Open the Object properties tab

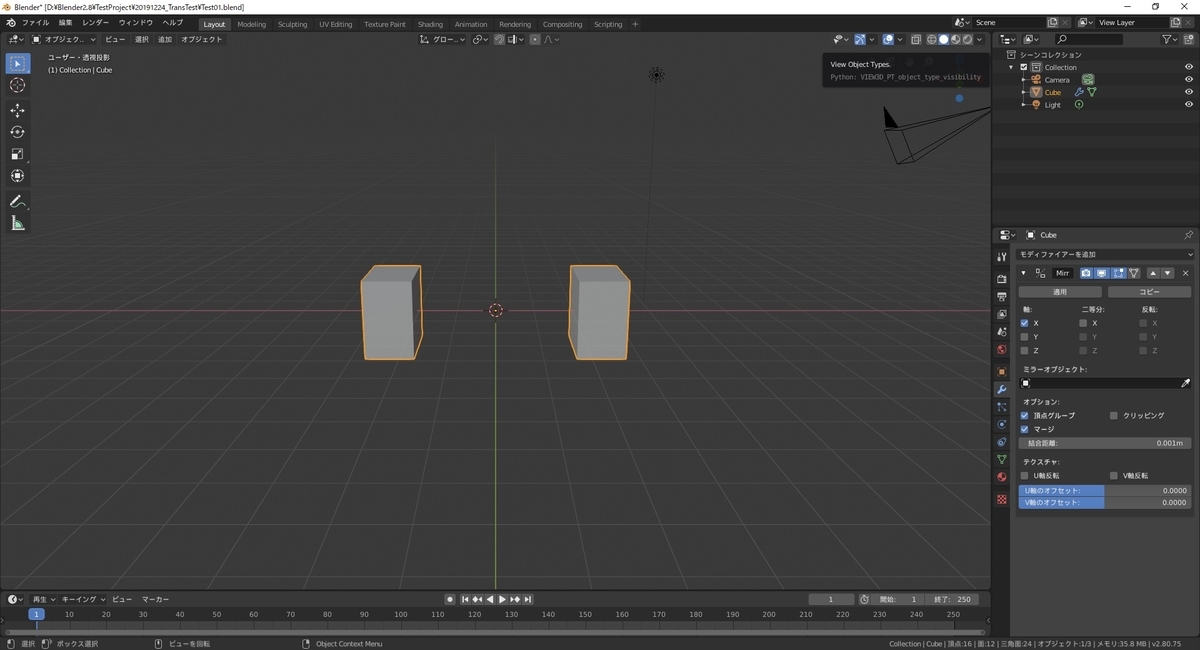point(1002,372)
